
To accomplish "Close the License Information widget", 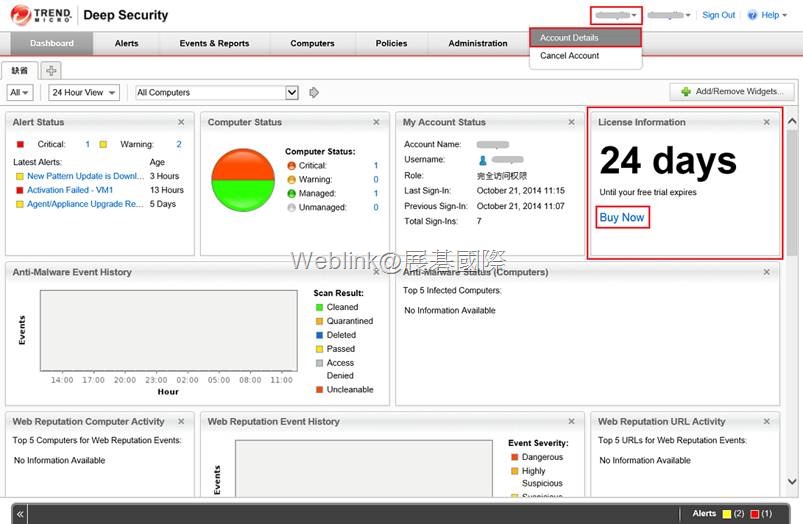I will click(766, 122).
